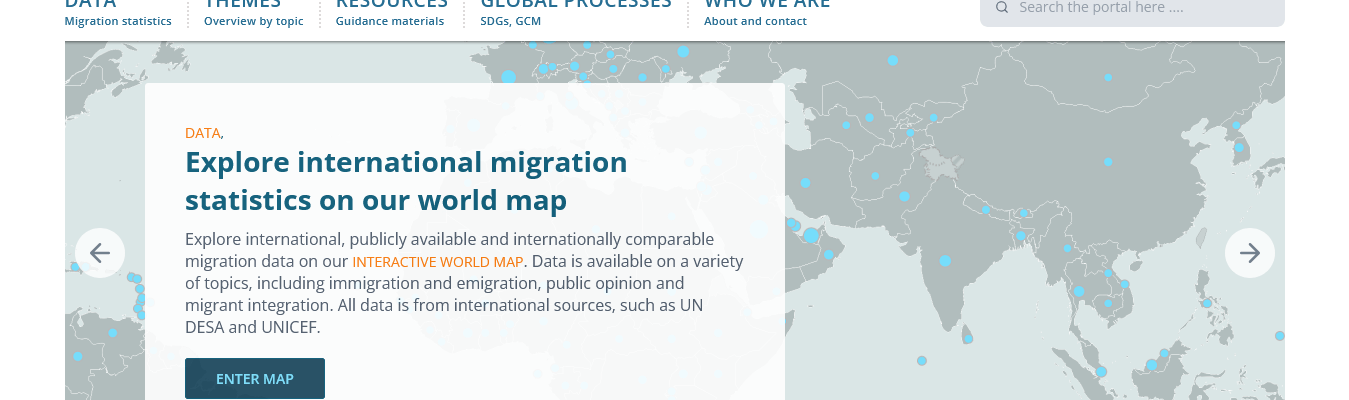Go to the previous slide arrow

tap(100, 253)
